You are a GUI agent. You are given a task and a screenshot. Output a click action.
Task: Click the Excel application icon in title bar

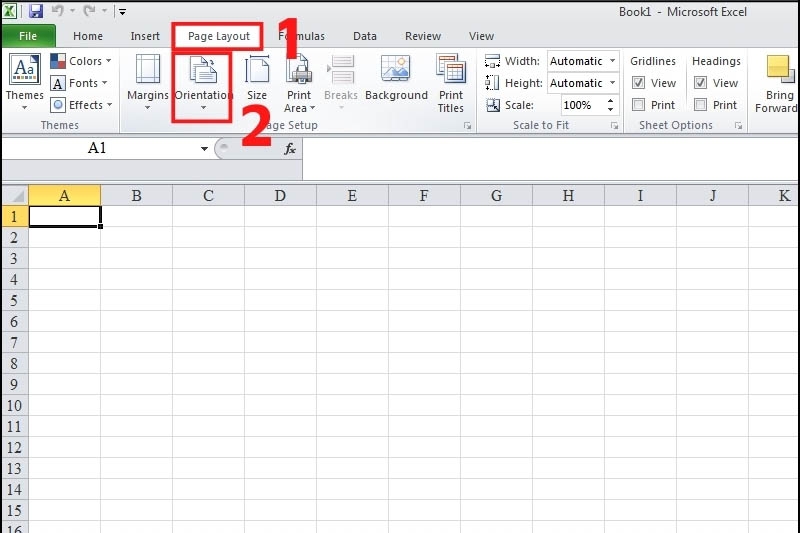pyautogui.click(x=9, y=11)
